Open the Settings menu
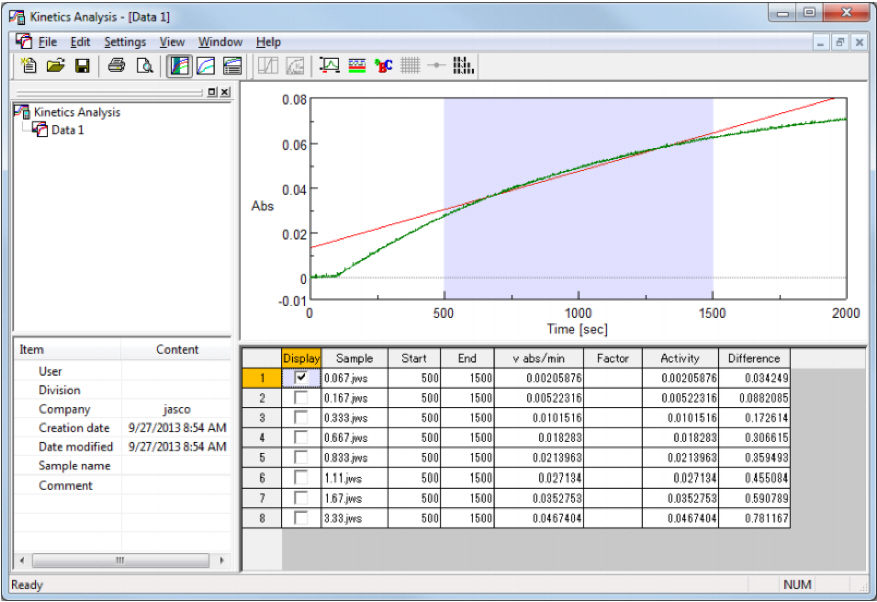877x602 pixels. click(125, 42)
